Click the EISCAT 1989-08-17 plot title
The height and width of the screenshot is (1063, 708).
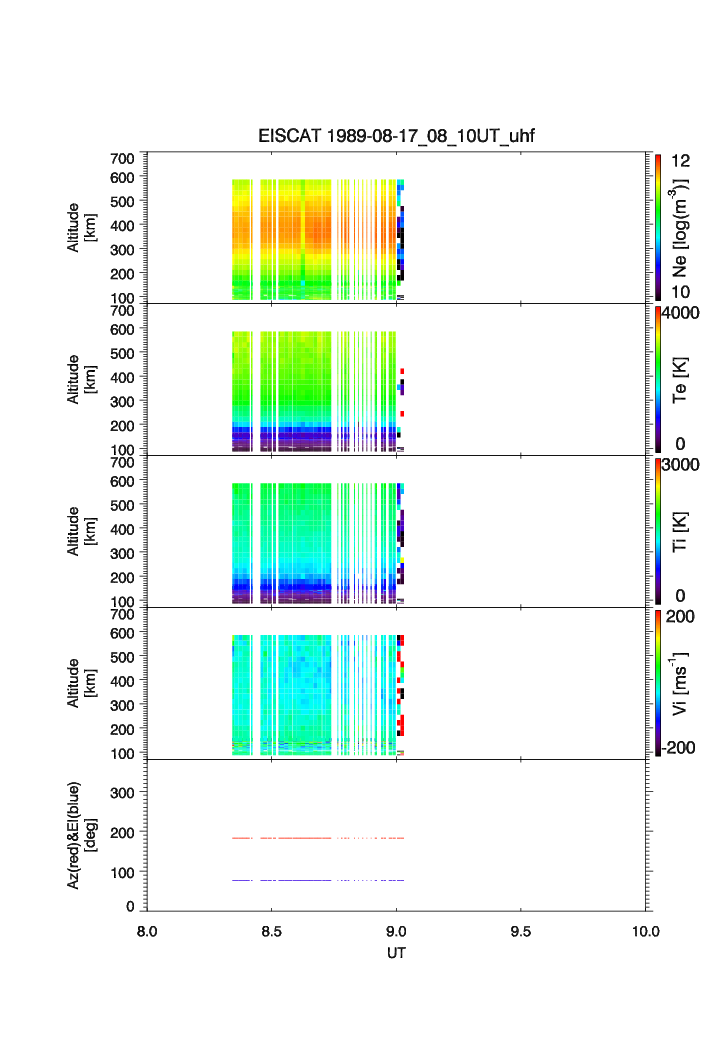pos(397,137)
